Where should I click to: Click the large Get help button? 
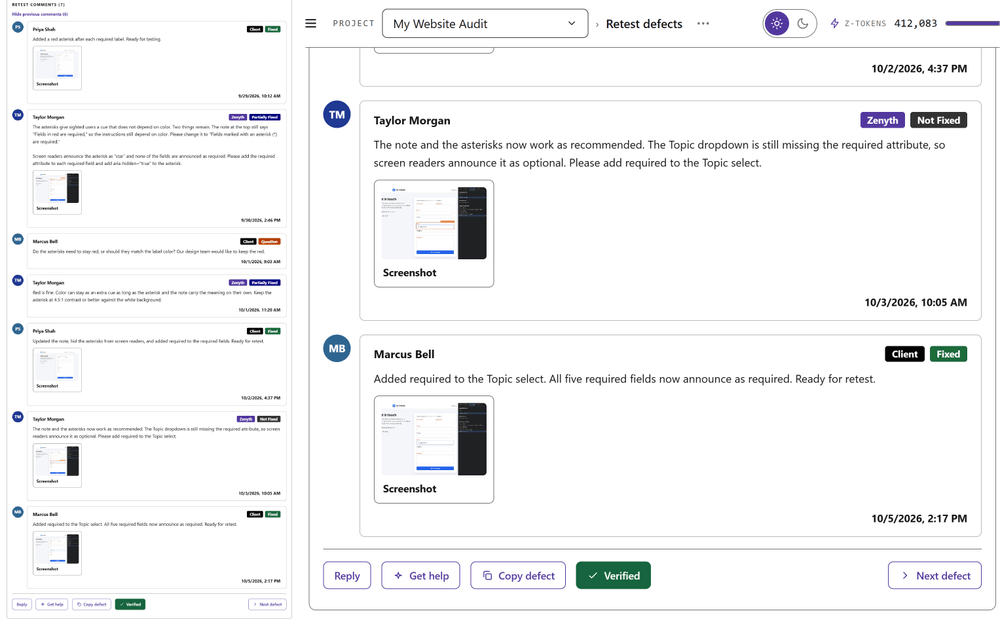click(421, 576)
